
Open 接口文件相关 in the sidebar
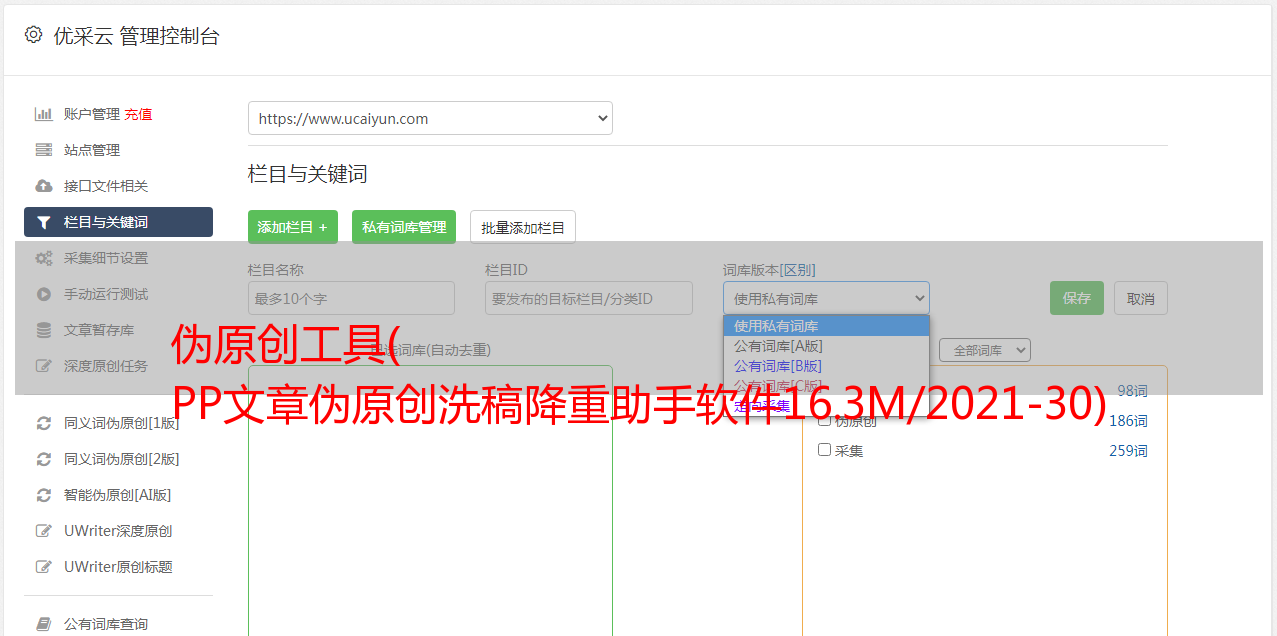106,186
